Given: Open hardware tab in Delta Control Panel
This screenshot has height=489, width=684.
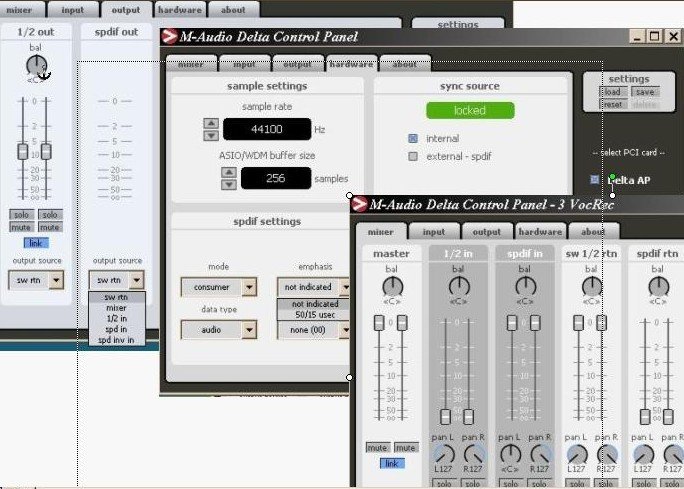Looking at the screenshot, I should [352, 64].
